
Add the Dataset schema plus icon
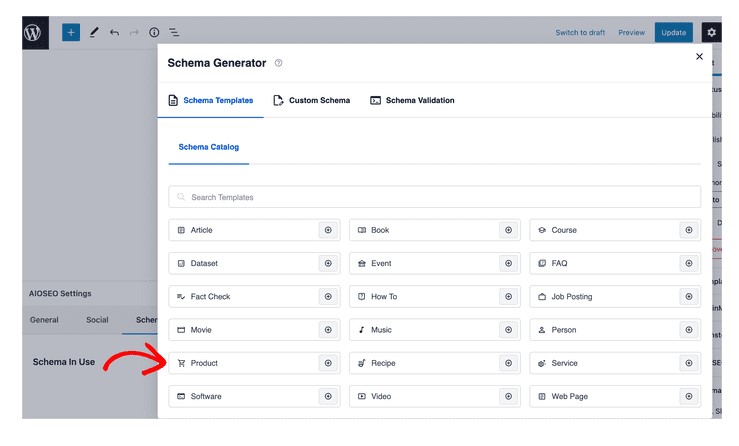pyautogui.click(x=328, y=264)
